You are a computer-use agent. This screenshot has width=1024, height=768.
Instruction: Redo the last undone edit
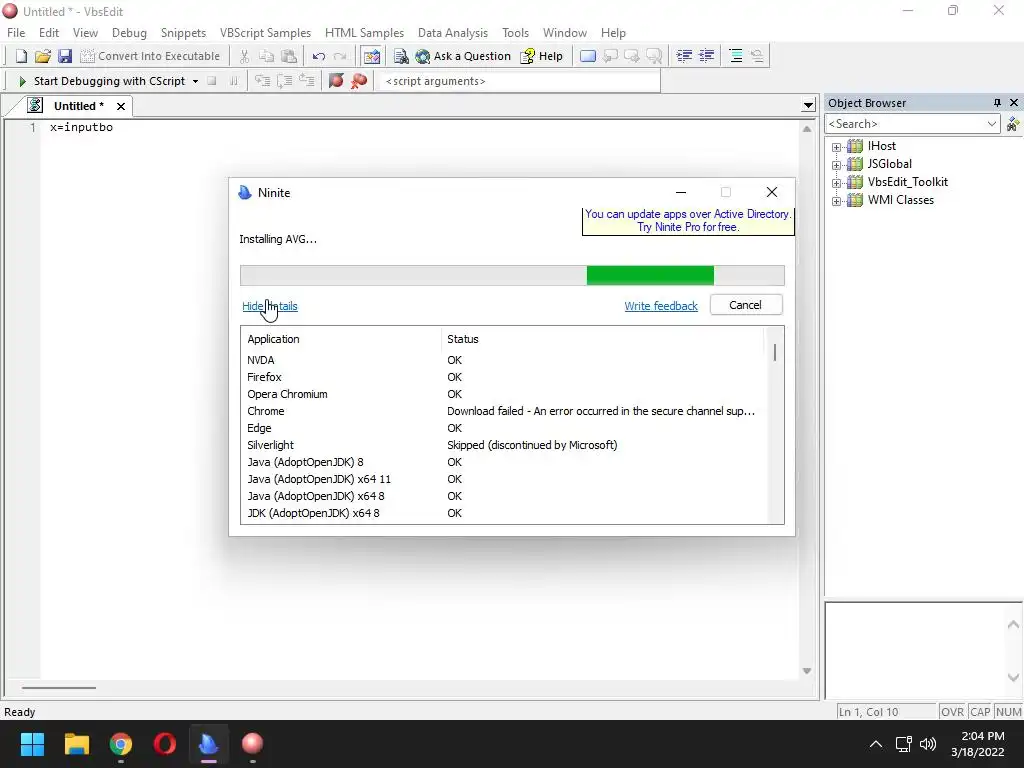click(x=340, y=56)
